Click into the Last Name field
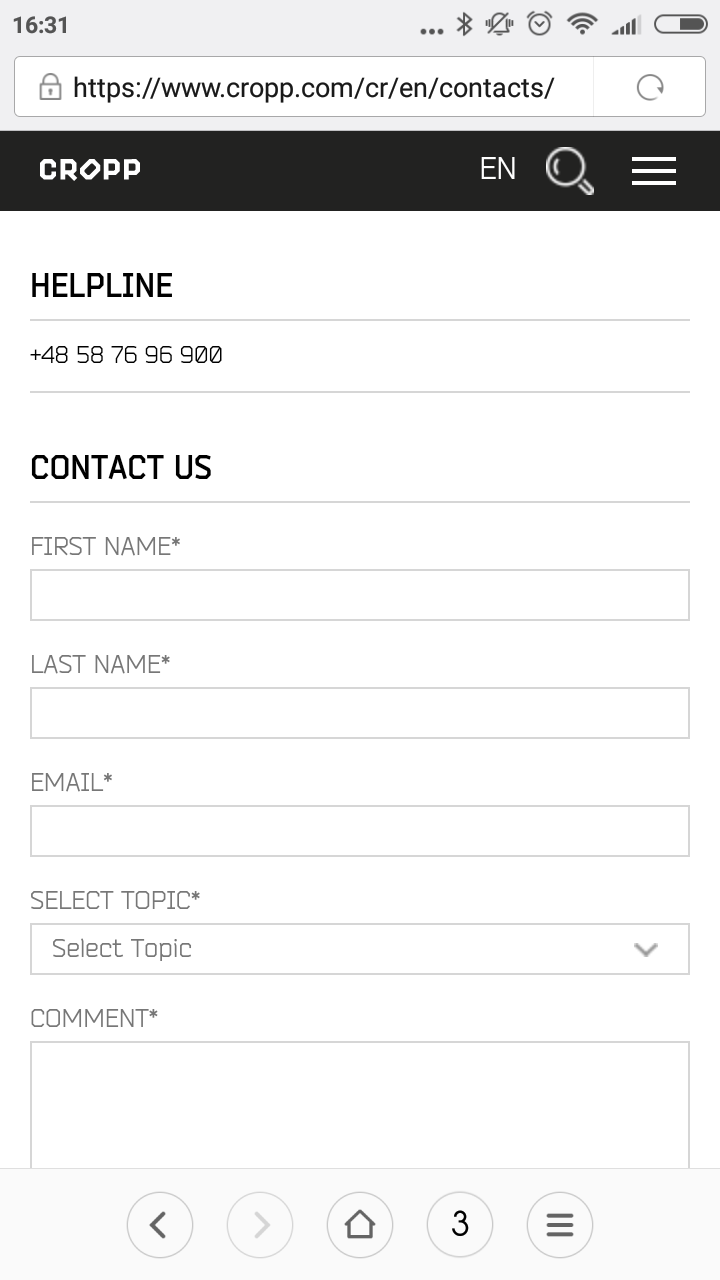 point(360,713)
